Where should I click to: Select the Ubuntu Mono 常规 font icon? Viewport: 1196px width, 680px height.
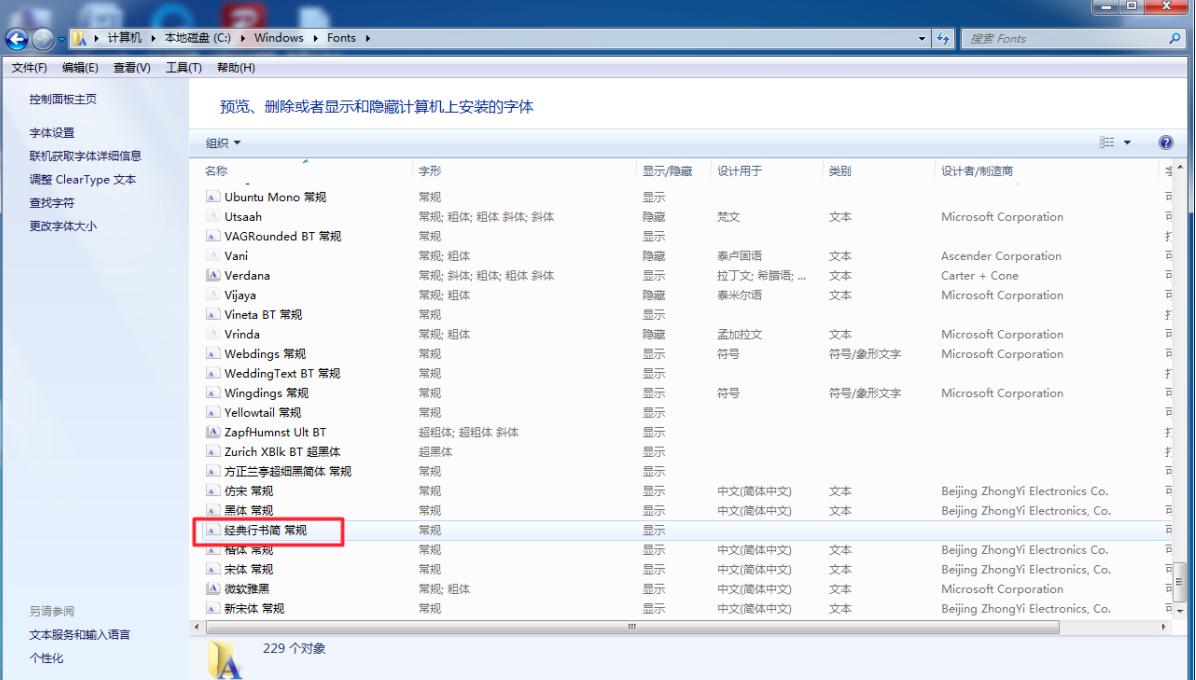tap(213, 197)
